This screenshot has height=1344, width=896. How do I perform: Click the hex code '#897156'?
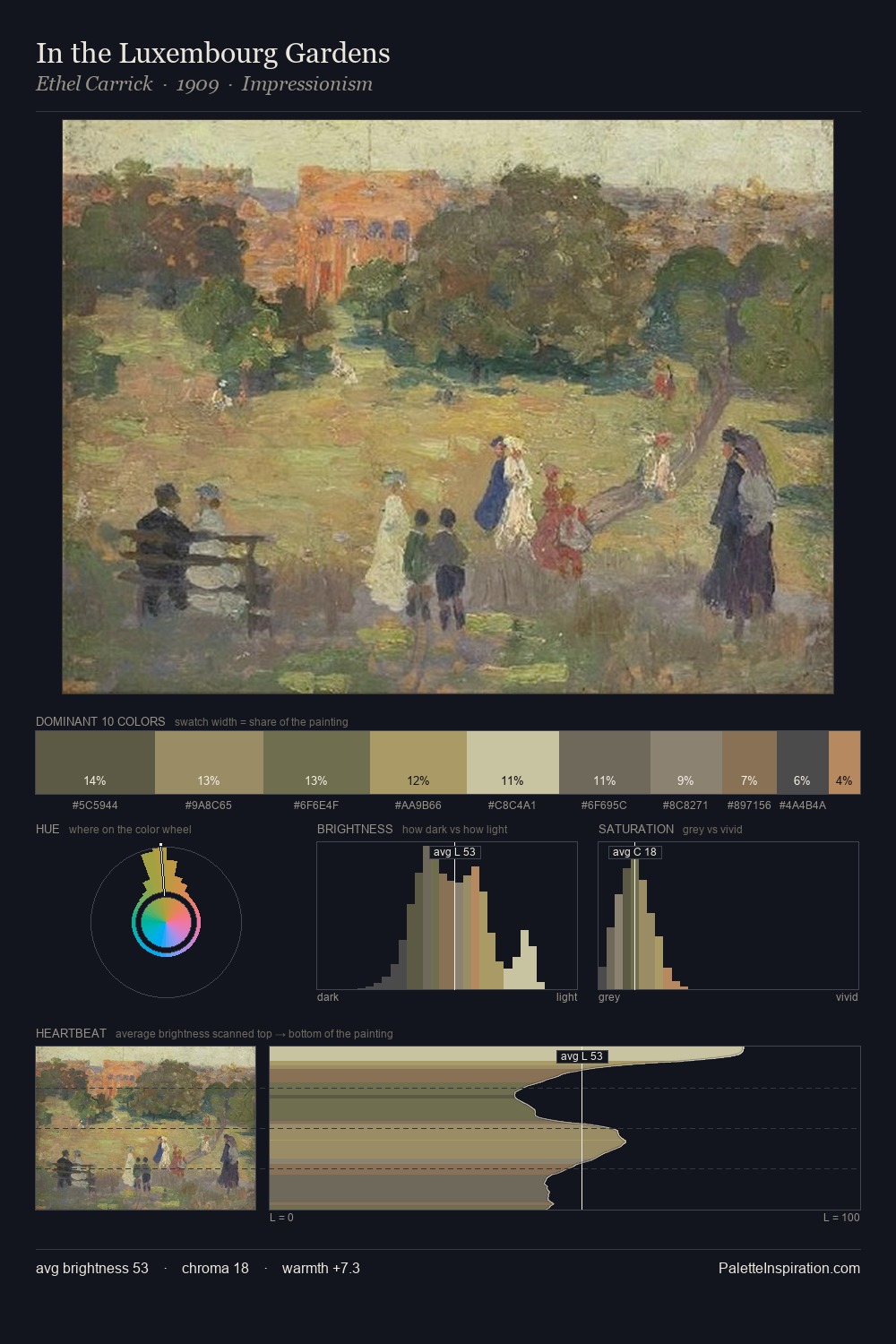749,806
